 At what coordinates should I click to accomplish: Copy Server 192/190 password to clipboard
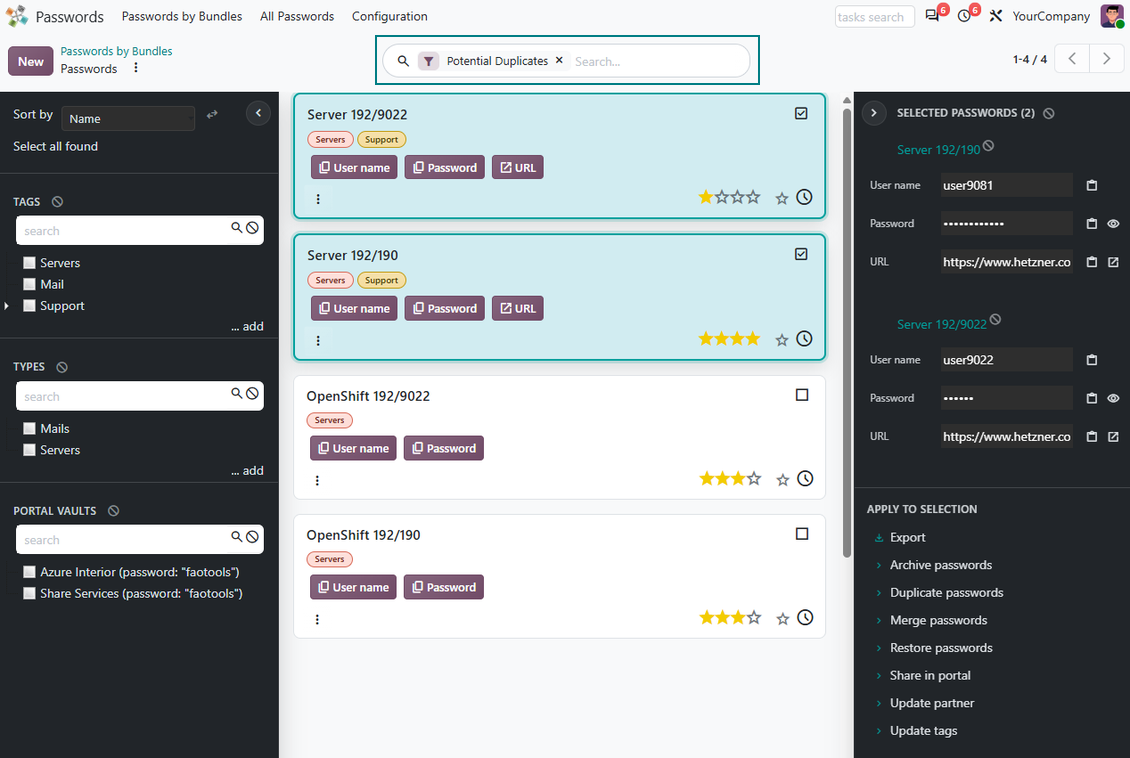[x=1092, y=223]
